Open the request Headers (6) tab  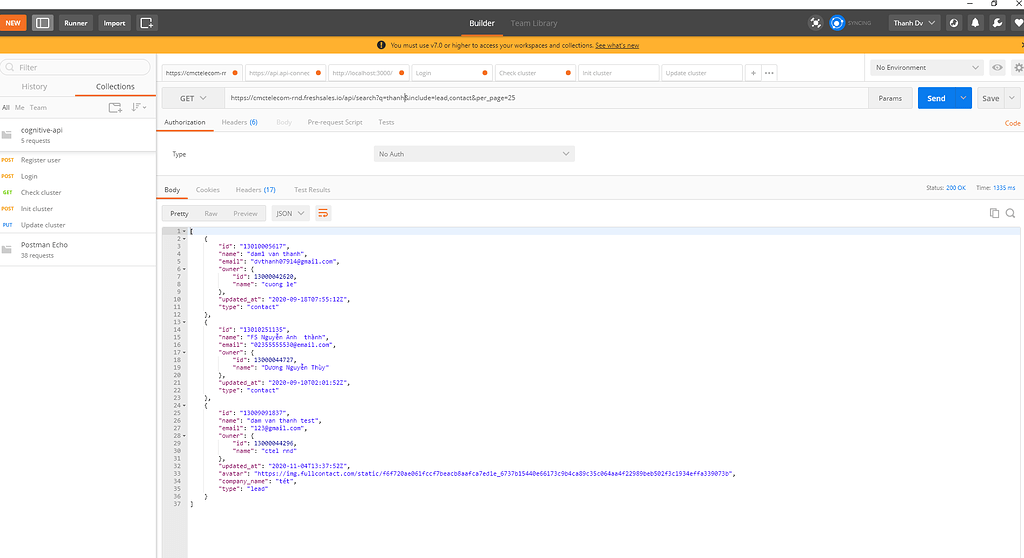[239, 122]
